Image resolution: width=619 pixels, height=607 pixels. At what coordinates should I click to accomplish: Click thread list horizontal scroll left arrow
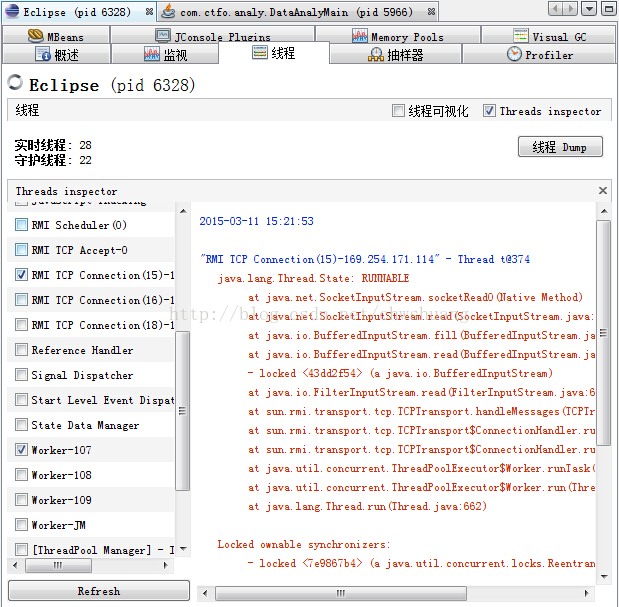(15, 565)
